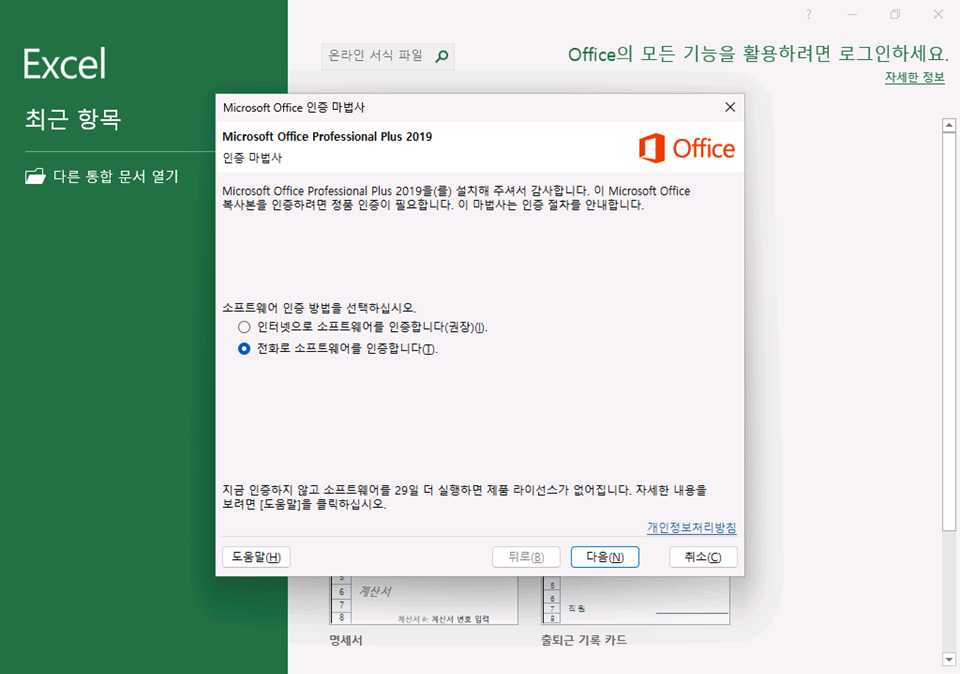Open the 출퇴근 기록 카드 template thumbnail
960x674 pixels.
(636, 601)
